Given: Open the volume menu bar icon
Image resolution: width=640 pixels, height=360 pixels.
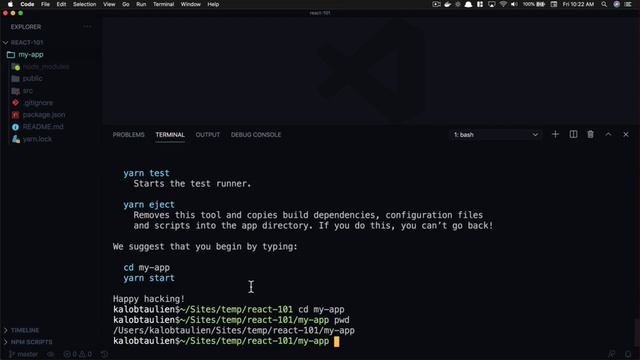Looking at the screenshot, I should 514,4.
